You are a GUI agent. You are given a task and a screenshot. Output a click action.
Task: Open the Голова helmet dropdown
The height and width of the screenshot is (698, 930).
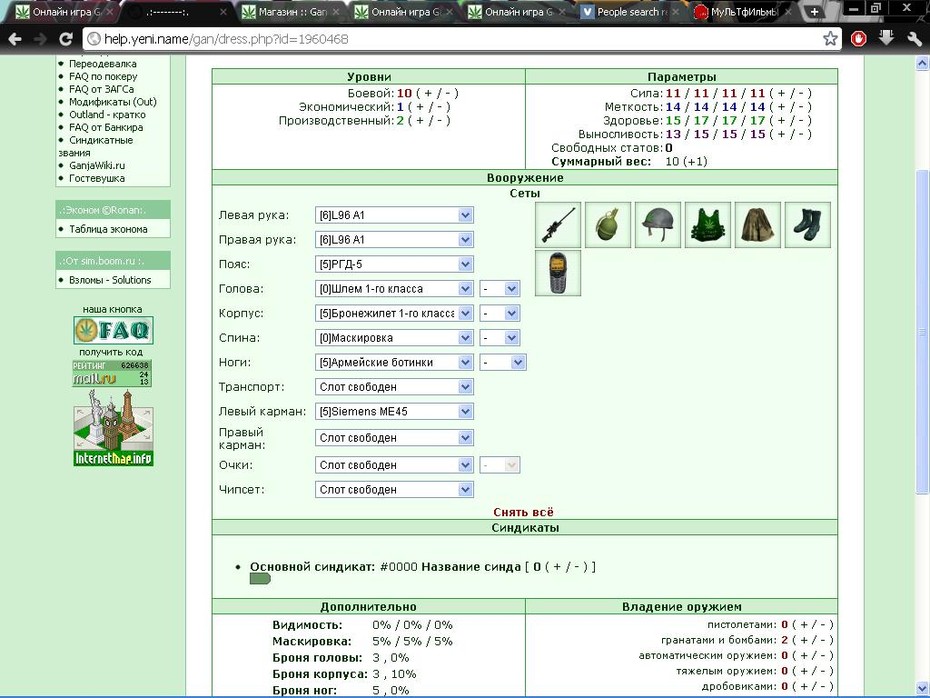pos(394,289)
